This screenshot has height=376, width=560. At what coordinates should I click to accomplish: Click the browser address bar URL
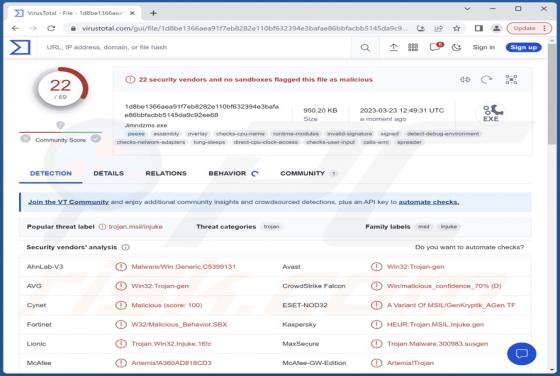click(x=245, y=28)
